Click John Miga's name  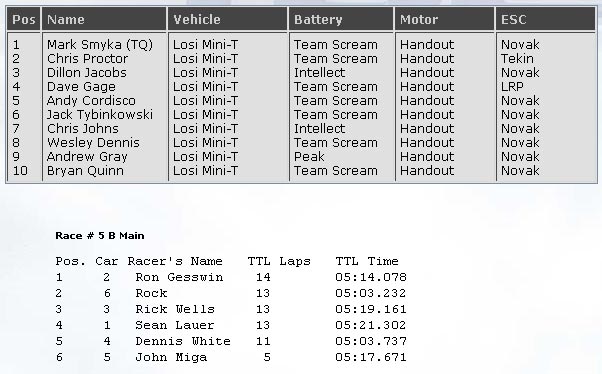pyautogui.click(x=171, y=357)
